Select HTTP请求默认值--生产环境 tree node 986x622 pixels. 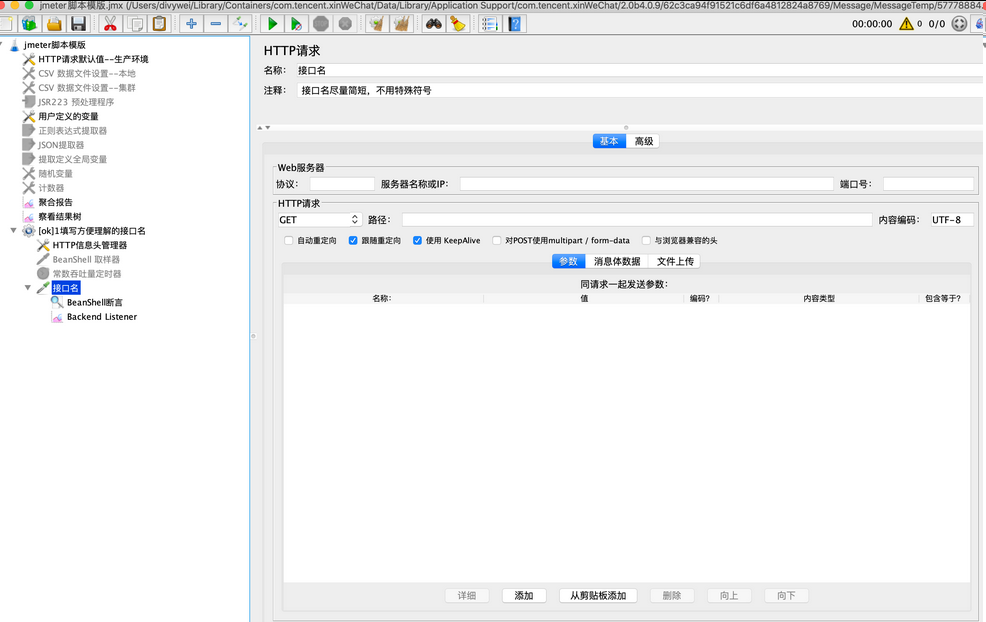coord(93,59)
